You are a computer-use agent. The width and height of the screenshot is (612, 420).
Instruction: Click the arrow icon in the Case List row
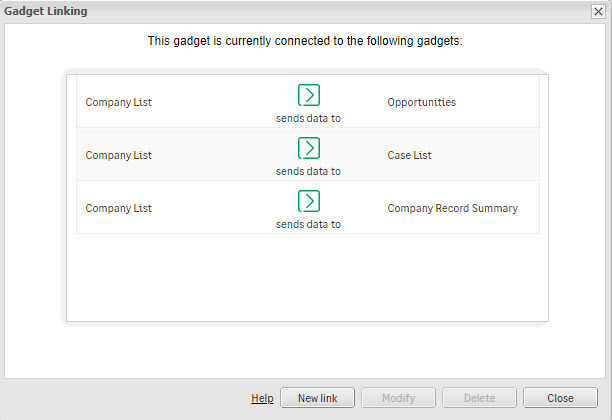click(x=309, y=148)
